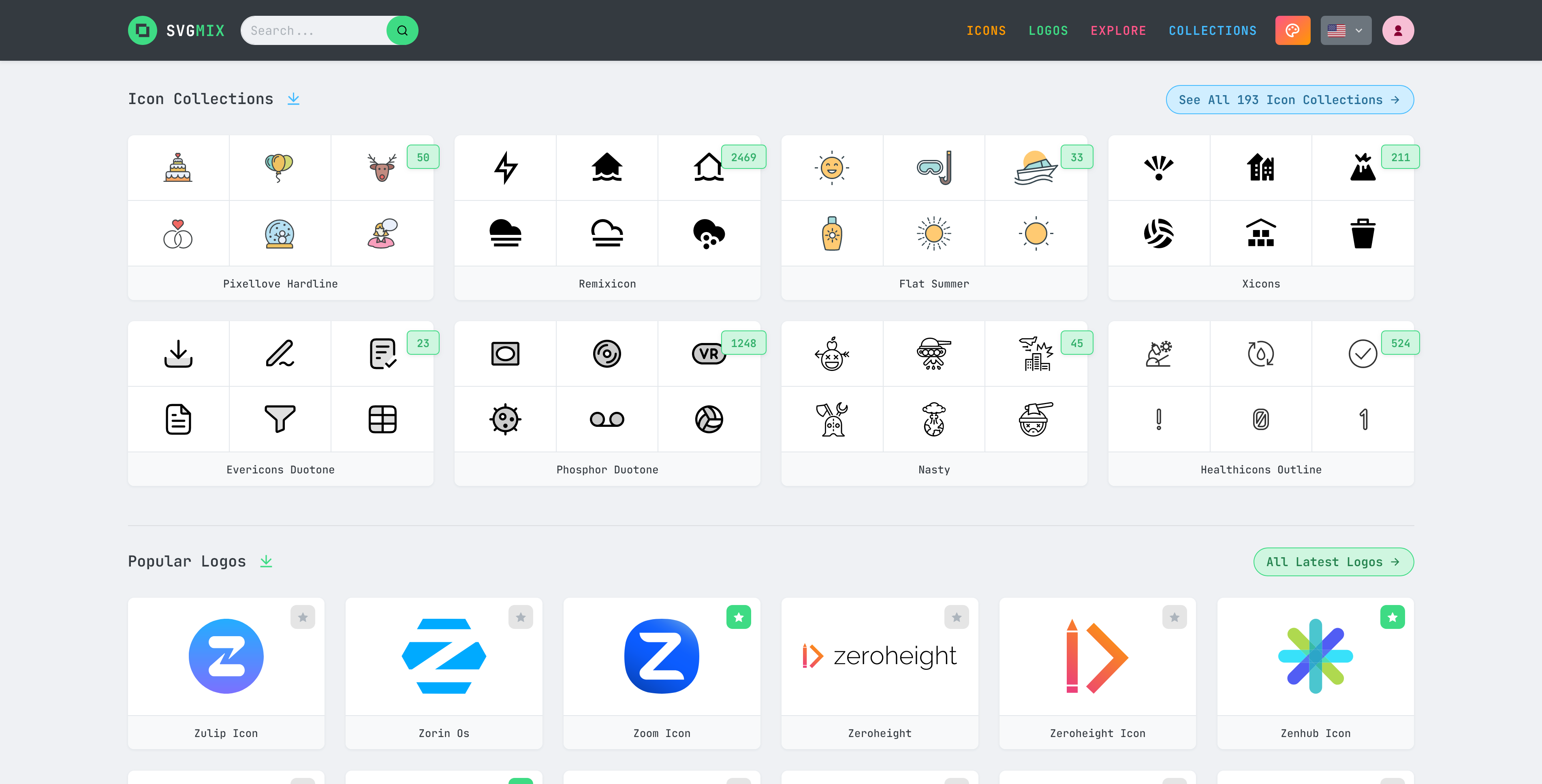Viewport: 1542px width, 784px height.
Task: Select the filled foggy cloud icon
Action: click(x=505, y=233)
